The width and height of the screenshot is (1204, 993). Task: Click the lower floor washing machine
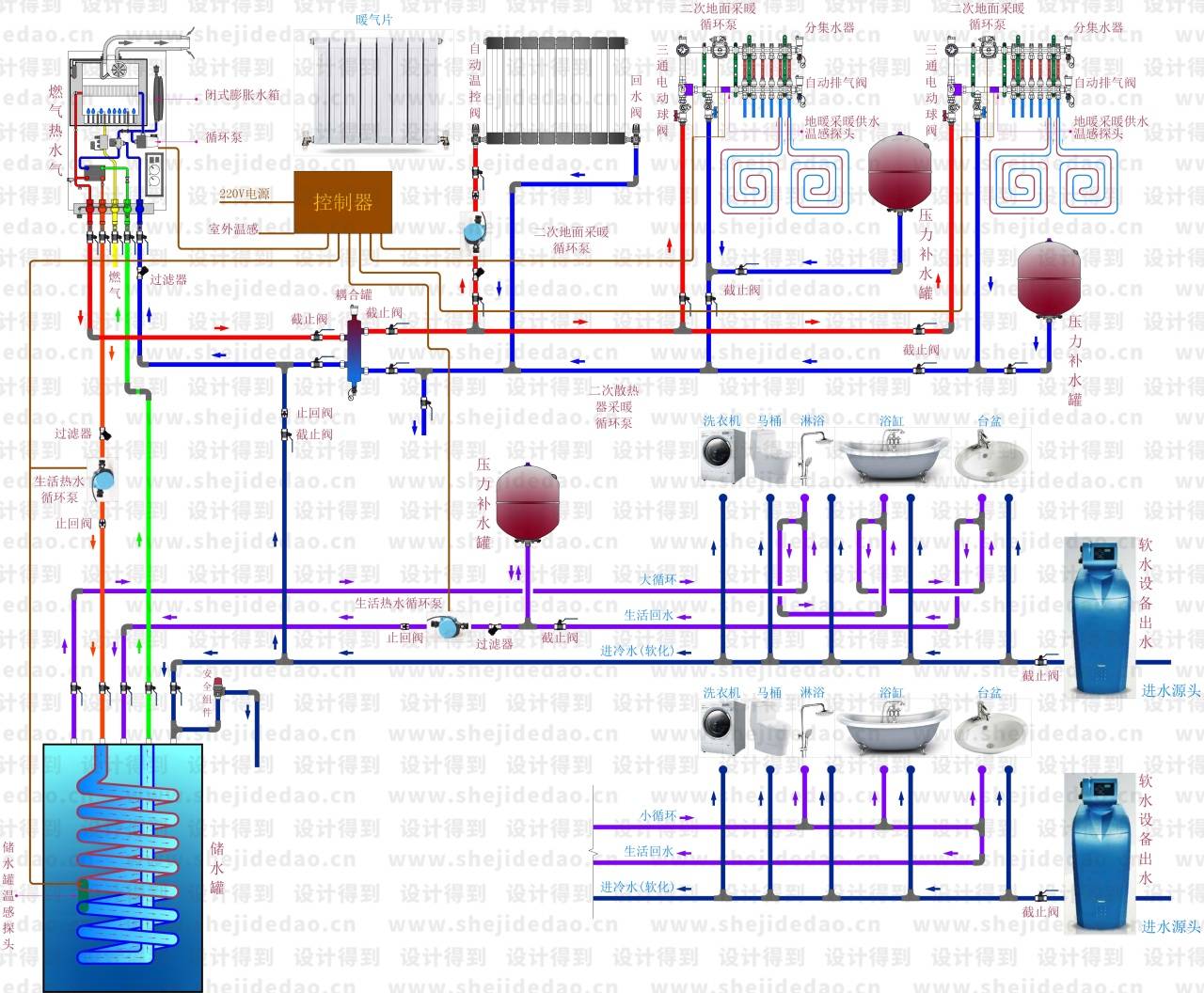[x=724, y=728]
